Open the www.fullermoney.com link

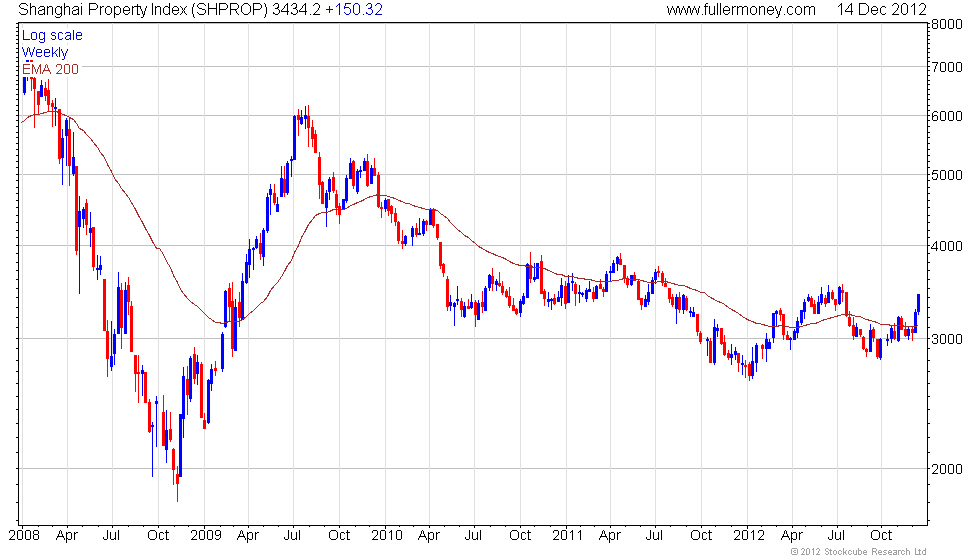coord(741,9)
